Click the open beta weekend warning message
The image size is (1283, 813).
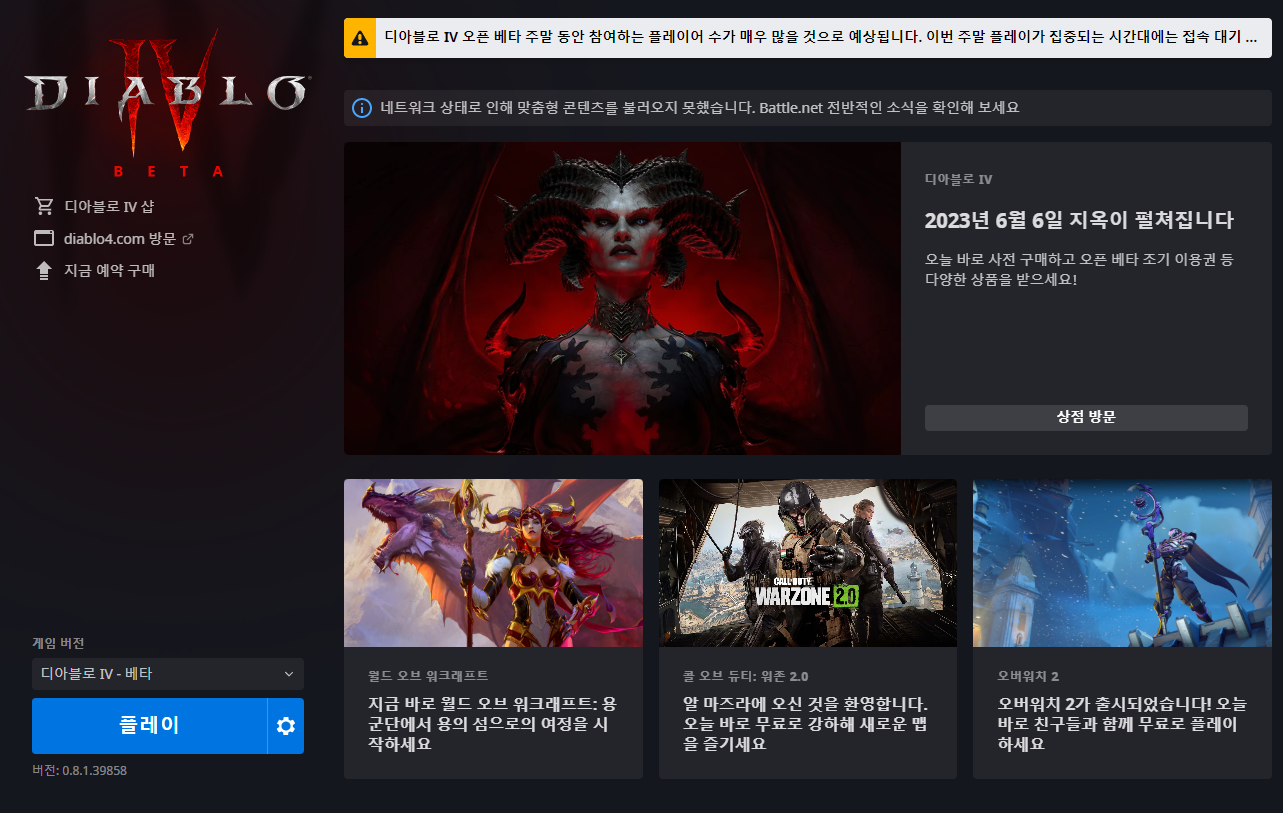coord(821,37)
